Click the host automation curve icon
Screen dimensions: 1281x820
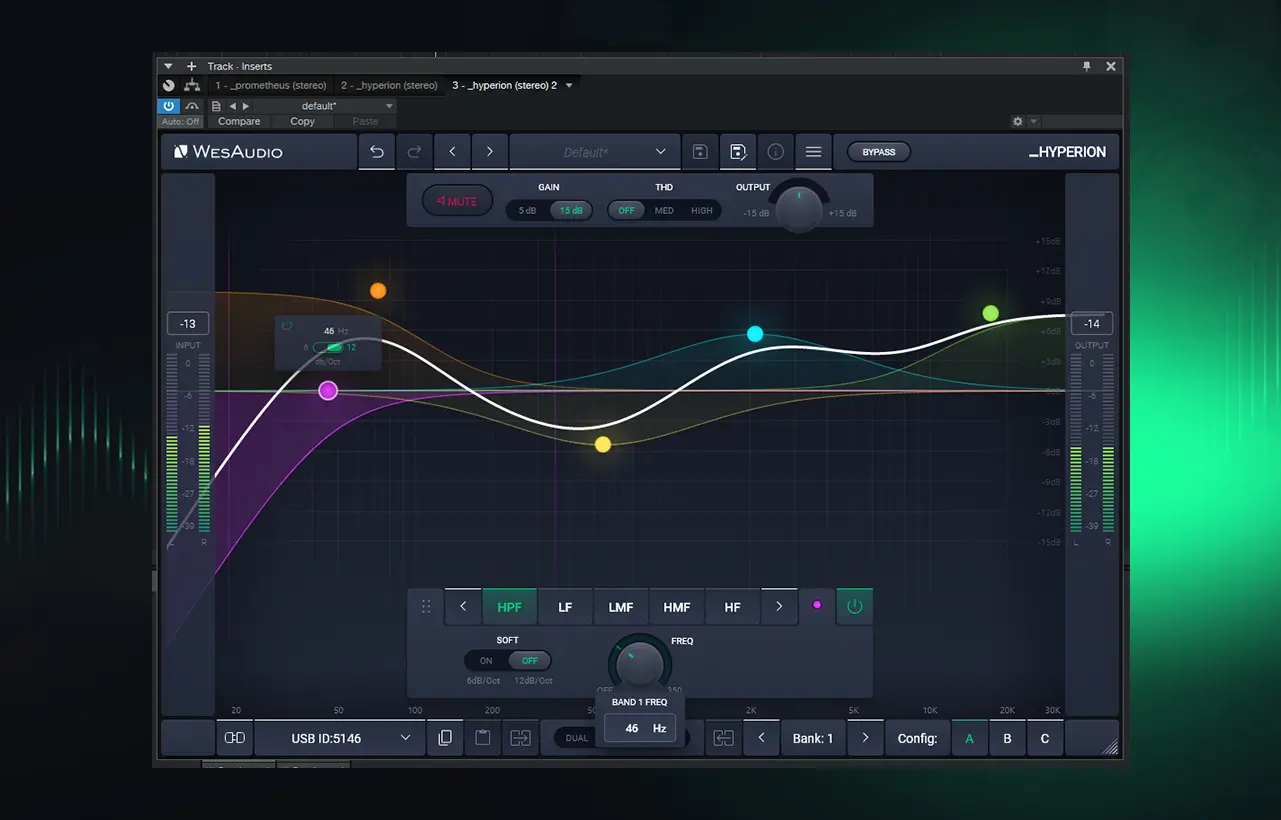pyautogui.click(x=192, y=105)
